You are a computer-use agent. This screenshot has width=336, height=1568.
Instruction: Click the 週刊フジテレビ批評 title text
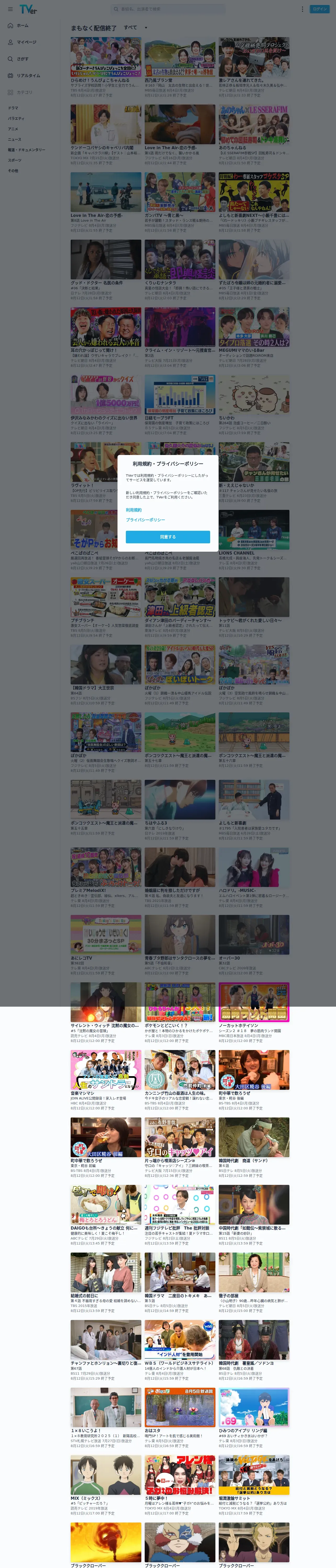pos(177,1228)
